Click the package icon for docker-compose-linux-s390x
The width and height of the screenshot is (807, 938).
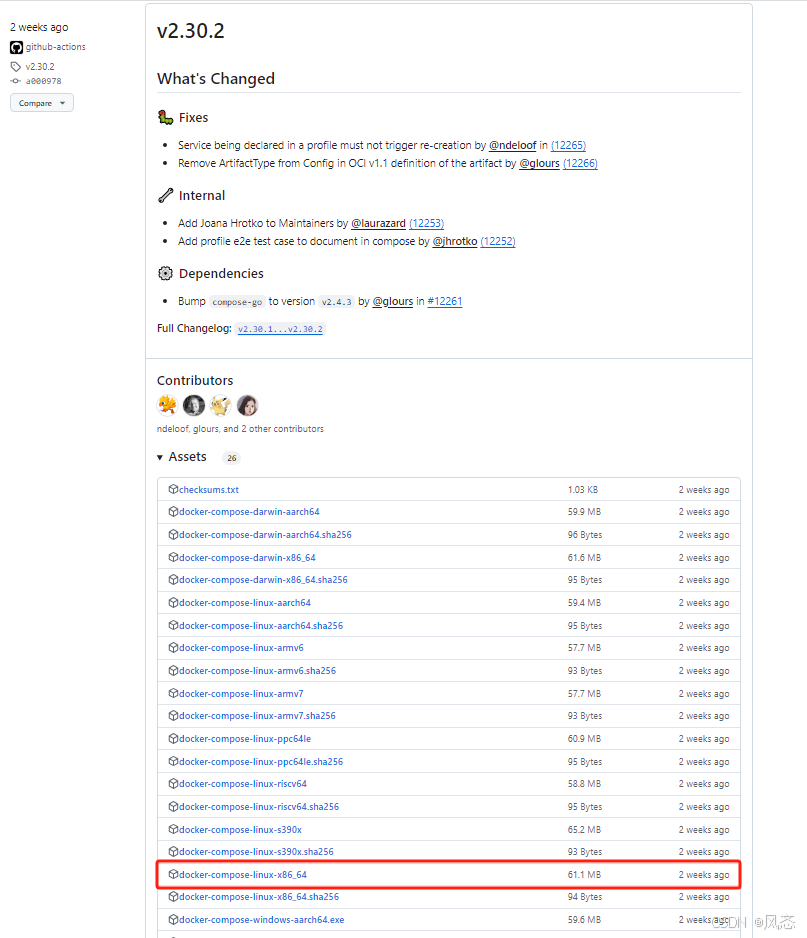click(173, 829)
